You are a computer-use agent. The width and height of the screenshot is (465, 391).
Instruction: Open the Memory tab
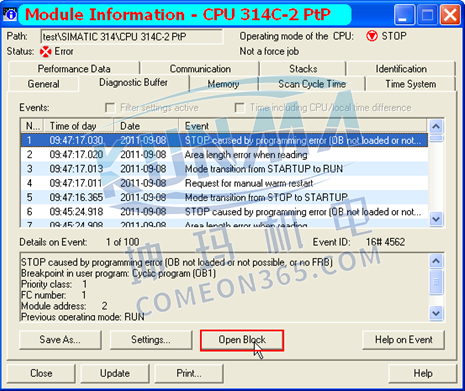[x=223, y=84]
